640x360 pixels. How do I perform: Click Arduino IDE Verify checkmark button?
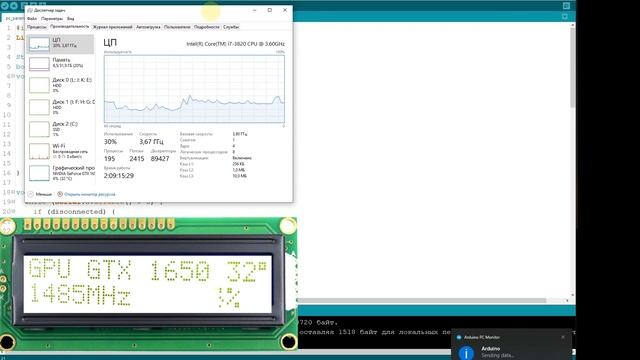[x=4, y=5]
